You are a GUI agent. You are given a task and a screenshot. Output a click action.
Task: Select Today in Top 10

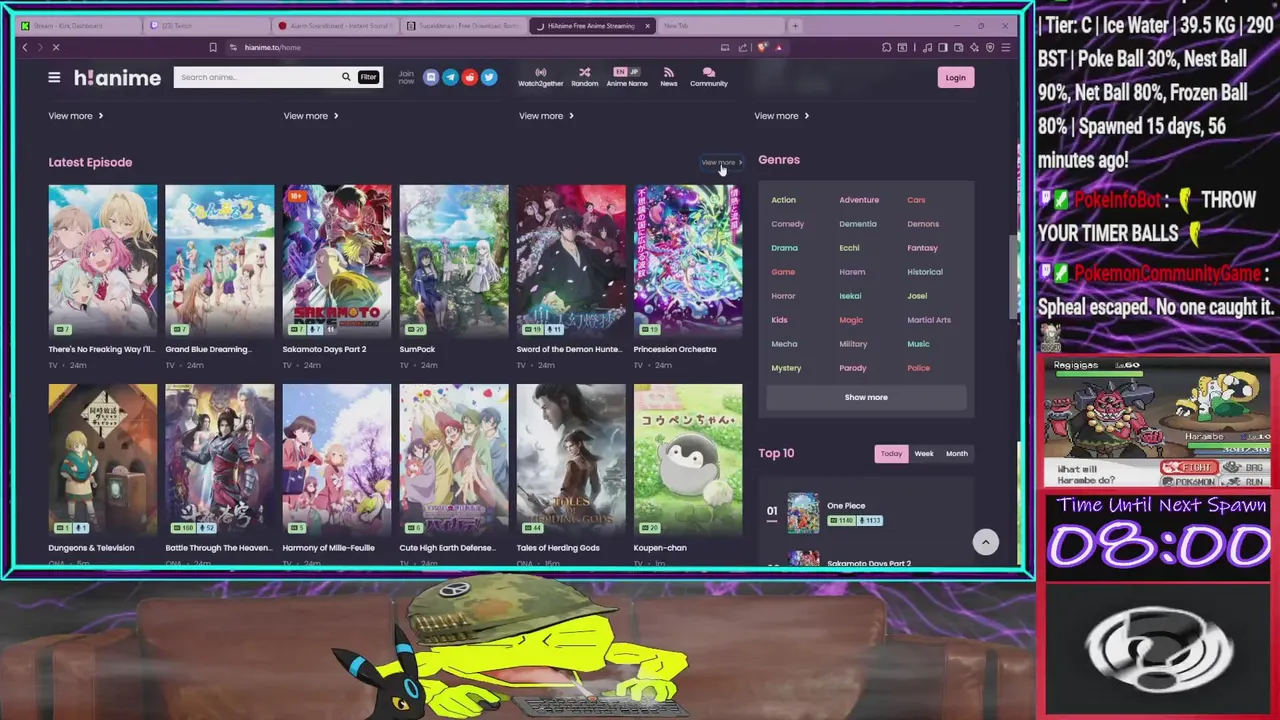click(891, 453)
